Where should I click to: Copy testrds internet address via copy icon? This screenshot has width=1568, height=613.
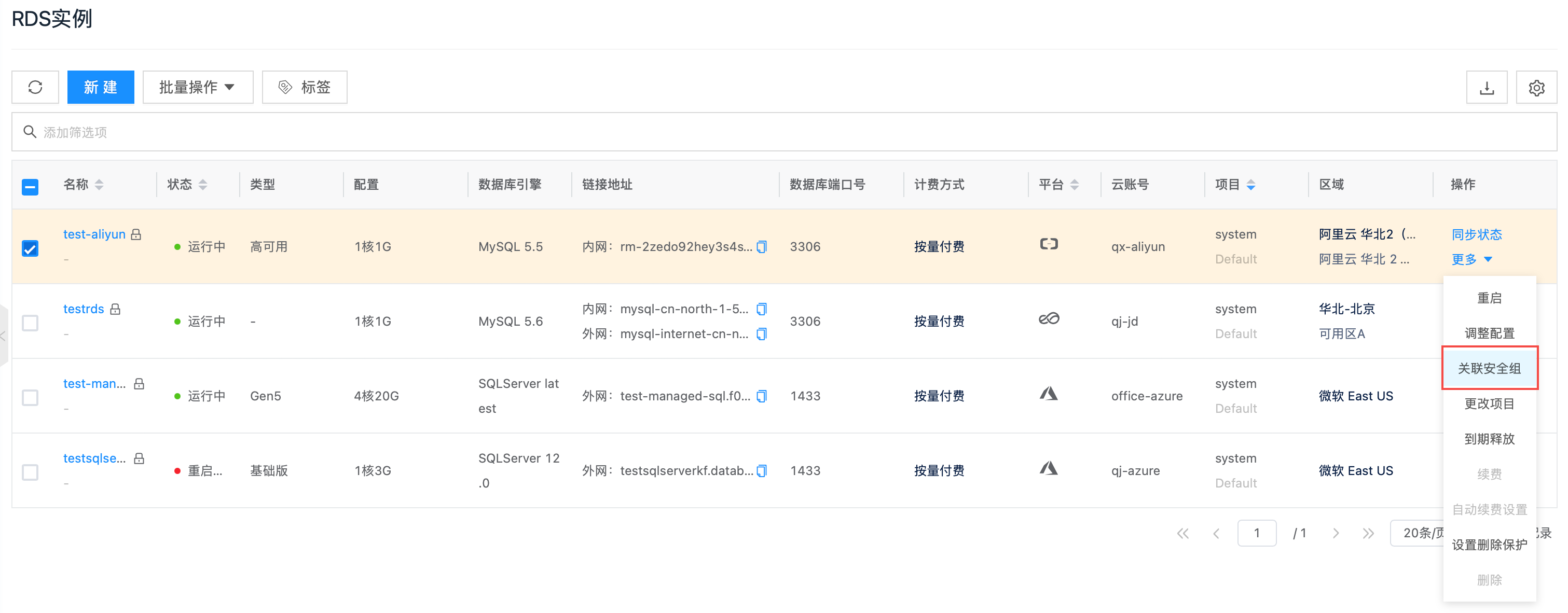pyautogui.click(x=762, y=334)
